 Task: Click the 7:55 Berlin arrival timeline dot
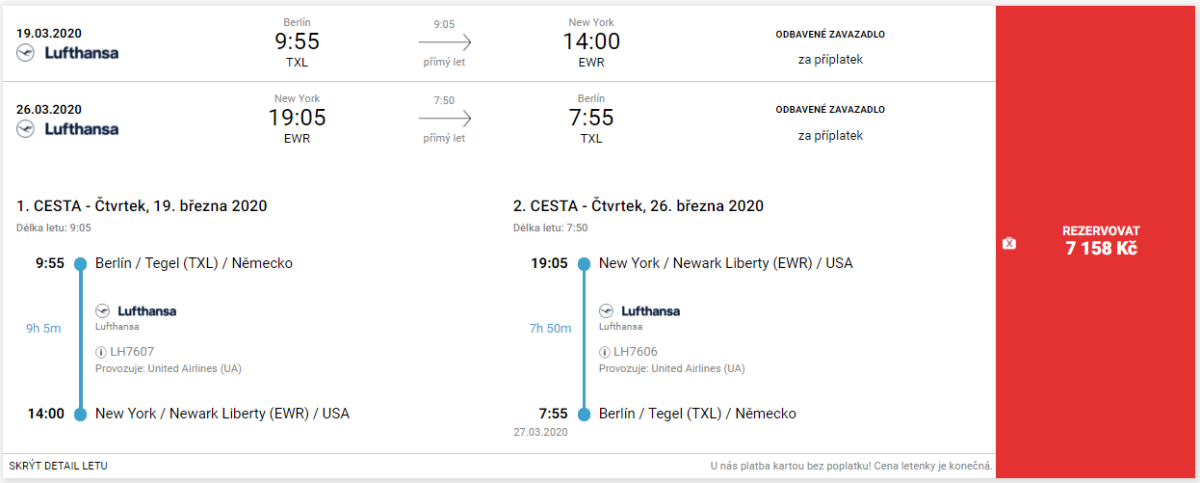[584, 414]
